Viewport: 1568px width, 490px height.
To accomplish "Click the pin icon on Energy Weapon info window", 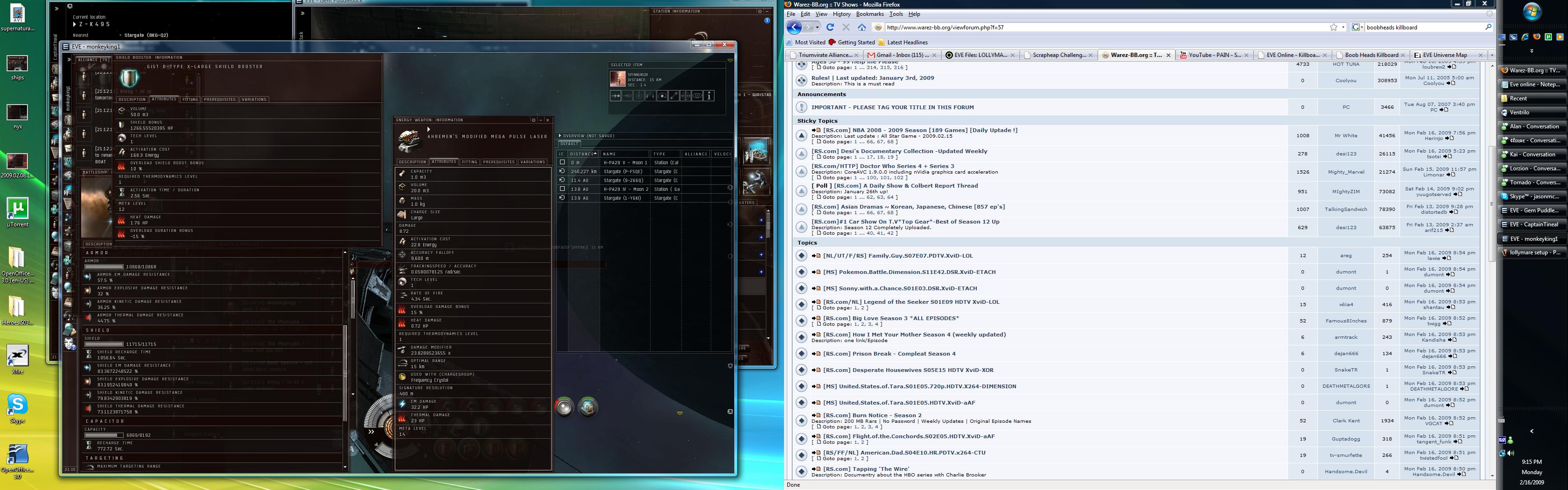I will 533,120.
